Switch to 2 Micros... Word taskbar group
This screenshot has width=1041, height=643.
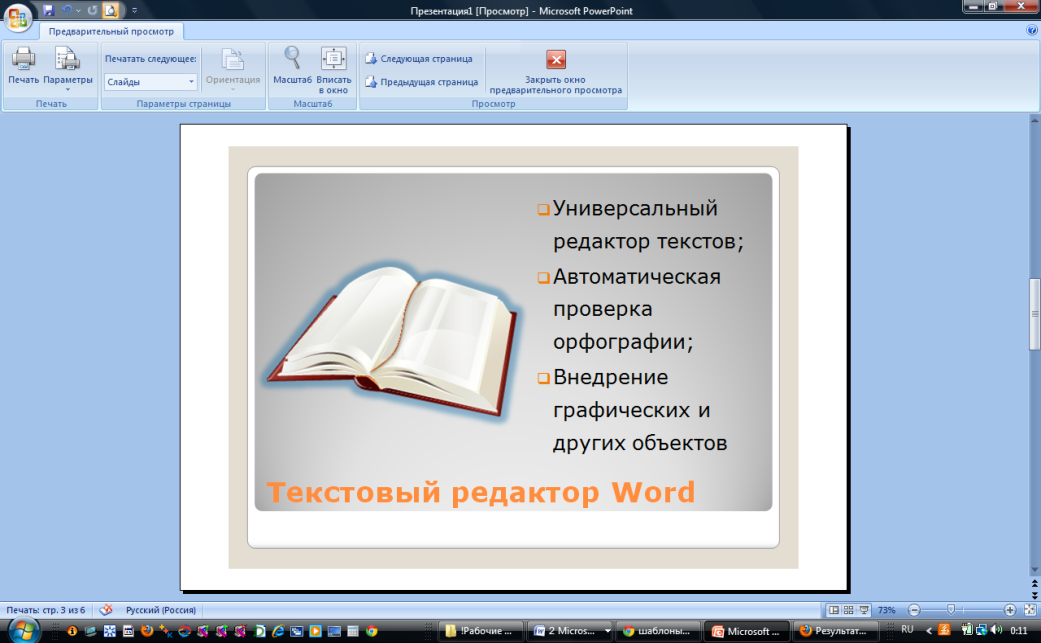(570, 631)
